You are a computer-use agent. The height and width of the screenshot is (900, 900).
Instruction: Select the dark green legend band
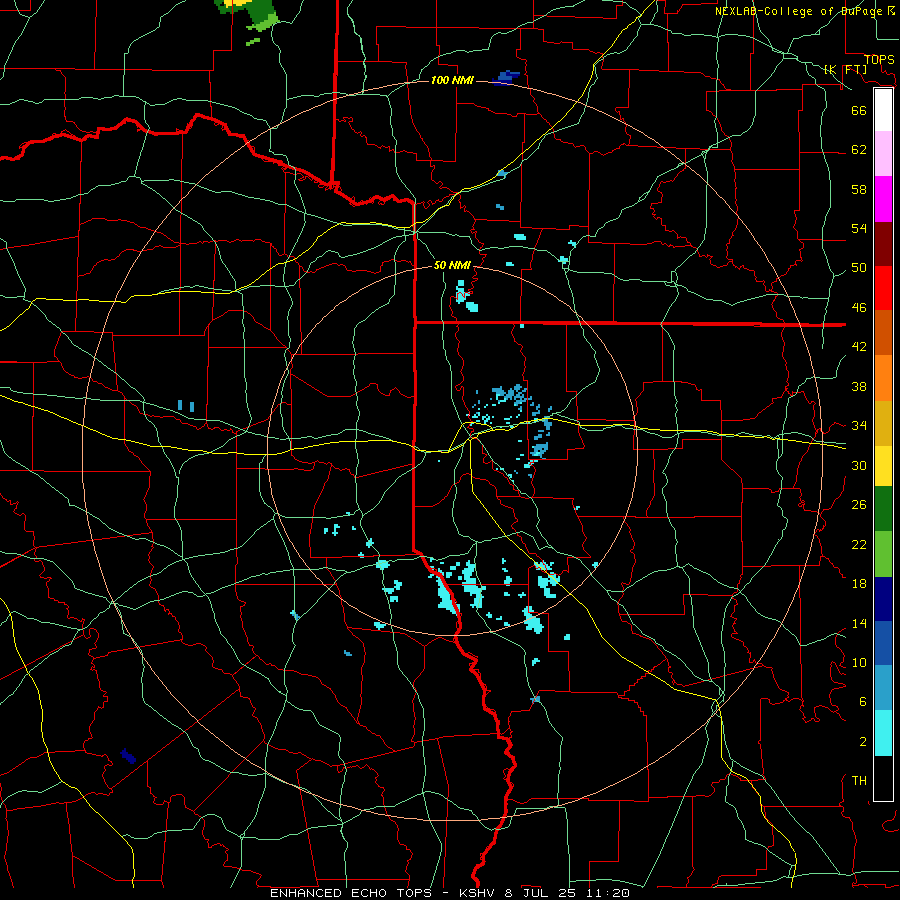[883, 509]
